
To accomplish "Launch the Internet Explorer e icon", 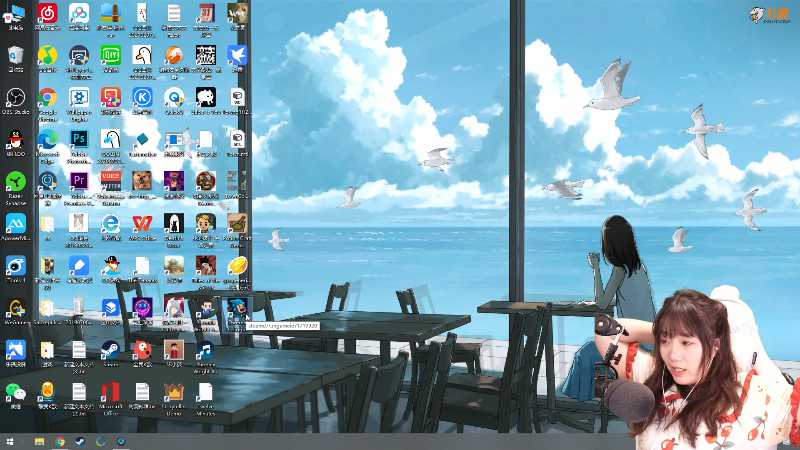I will click(111, 223).
